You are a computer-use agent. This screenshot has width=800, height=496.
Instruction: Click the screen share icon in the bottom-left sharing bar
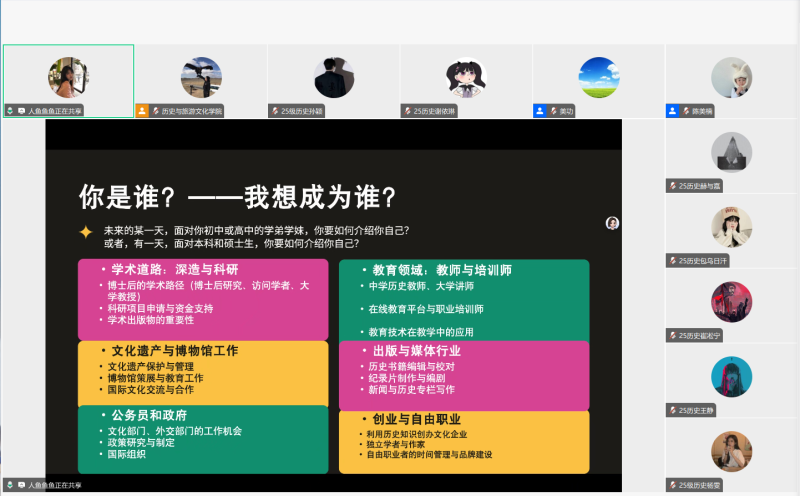coord(21,485)
